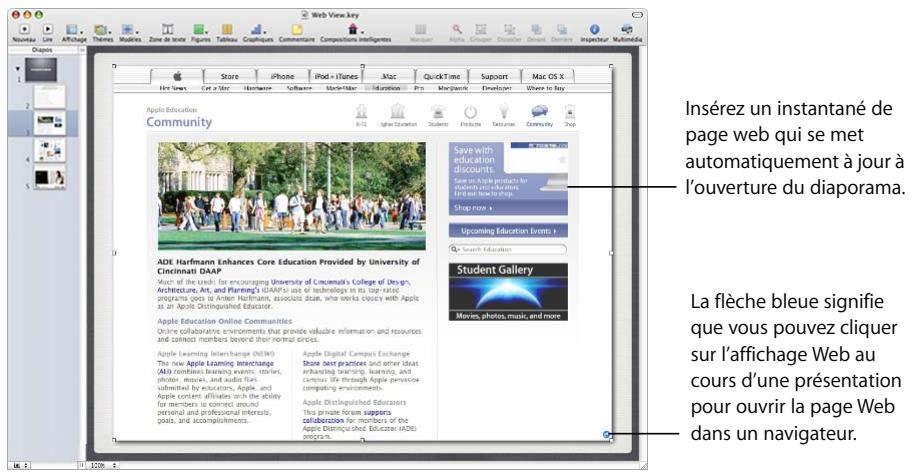Click Hot News in the webpage sub-navigation

tap(173, 88)
